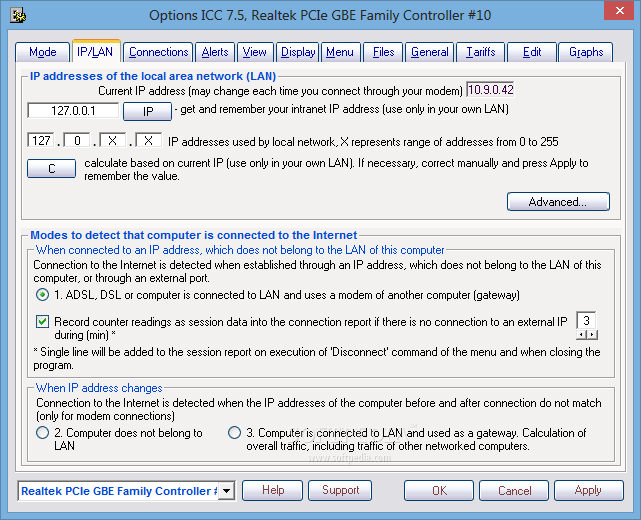Decrease minutes with the left stepper arrow
Viewport: 641px width, 520px height.
coord(581,335)
